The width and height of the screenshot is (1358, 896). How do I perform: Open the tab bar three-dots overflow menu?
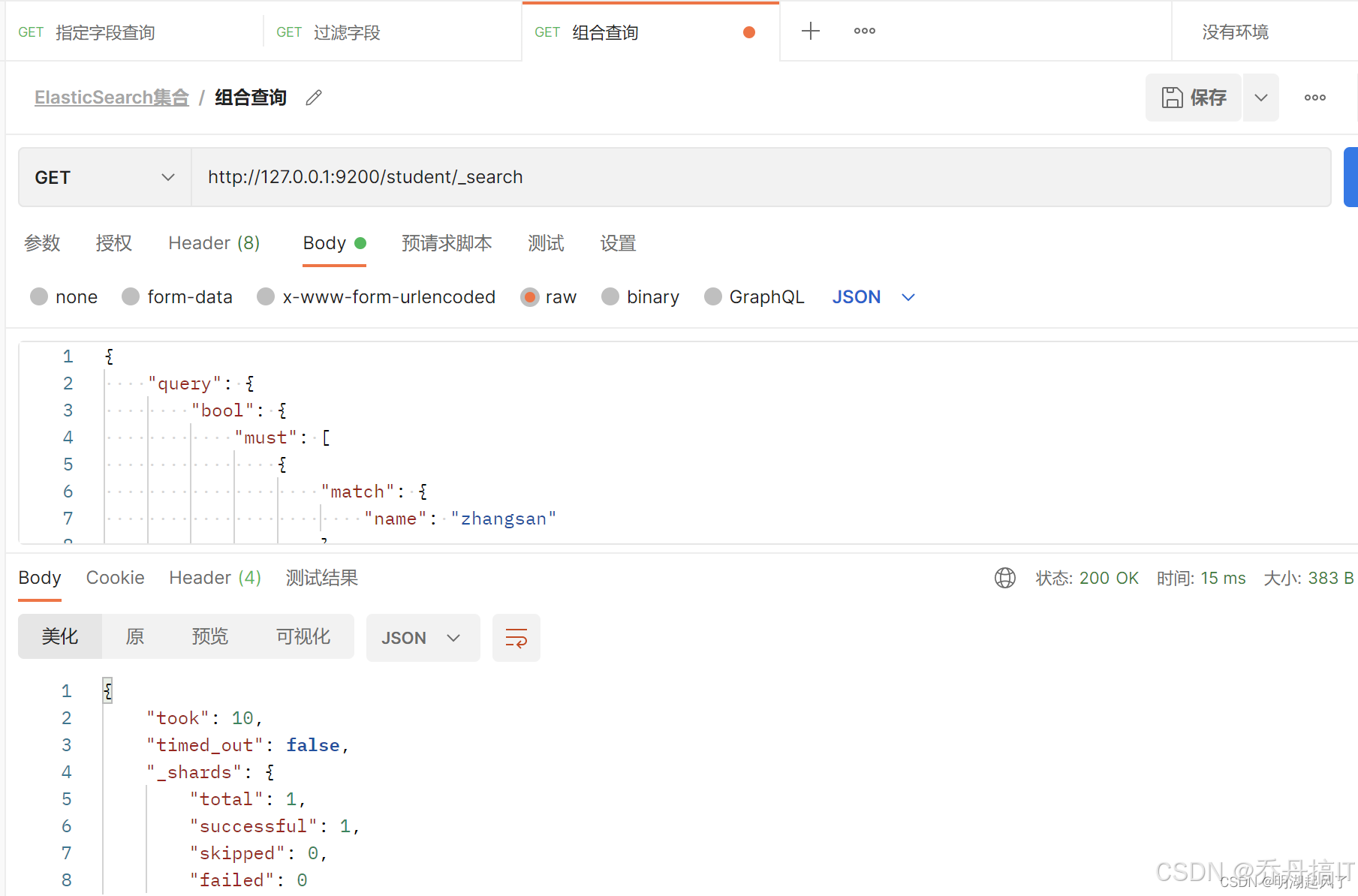coord(865,31)
